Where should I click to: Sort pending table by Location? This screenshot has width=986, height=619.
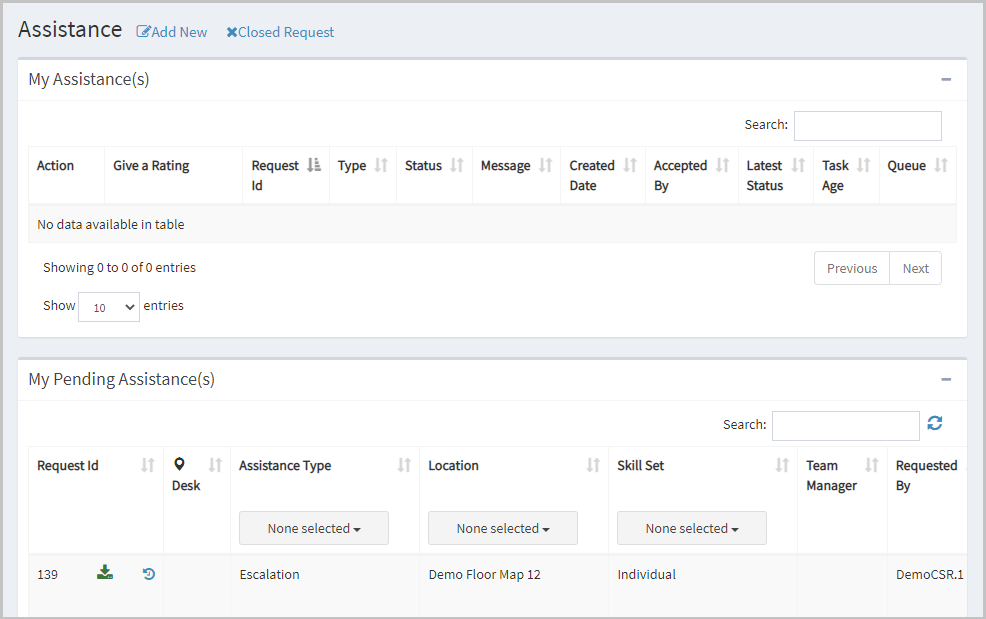point(593,465)
